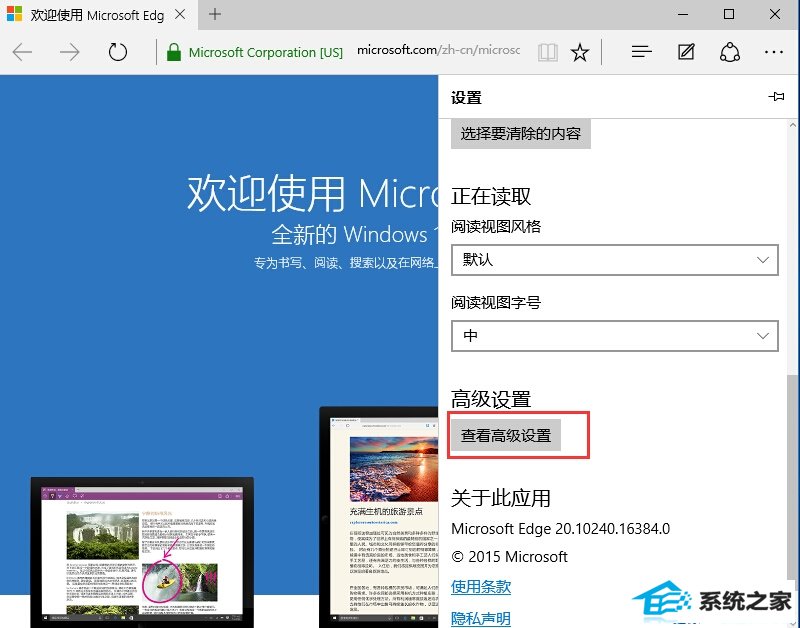Image resolution: width=800 pixels, height=628 pixels.
Task: Open the 阅读视图字号 dropdown
Action: (x=615, y=336)
